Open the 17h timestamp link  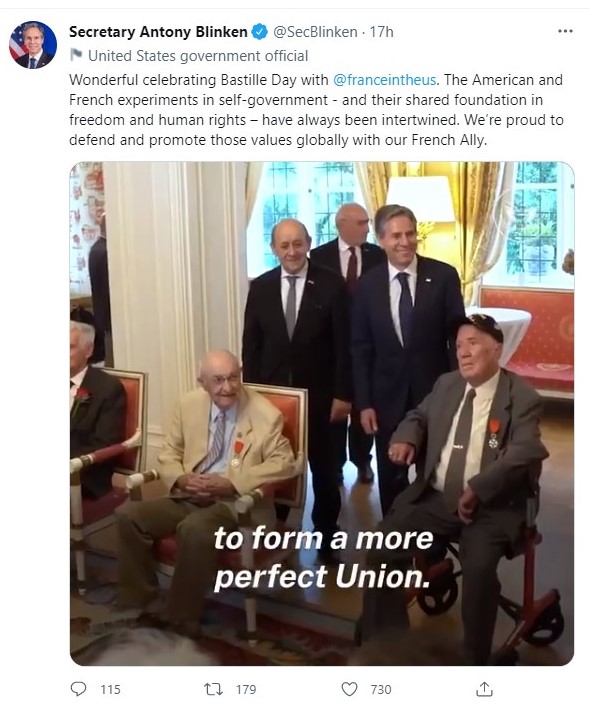381,32
